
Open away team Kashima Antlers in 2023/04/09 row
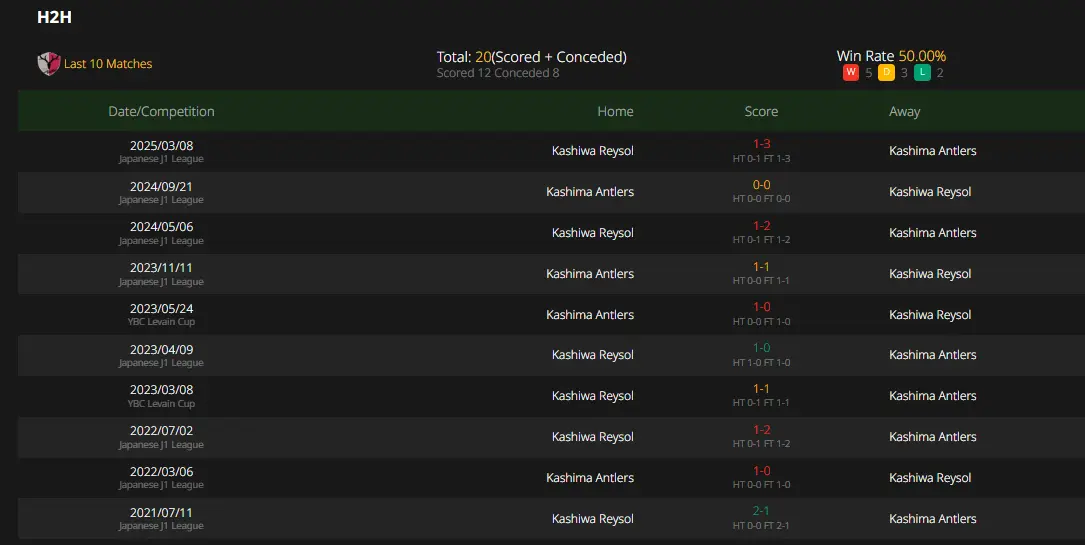pos(933,355)
